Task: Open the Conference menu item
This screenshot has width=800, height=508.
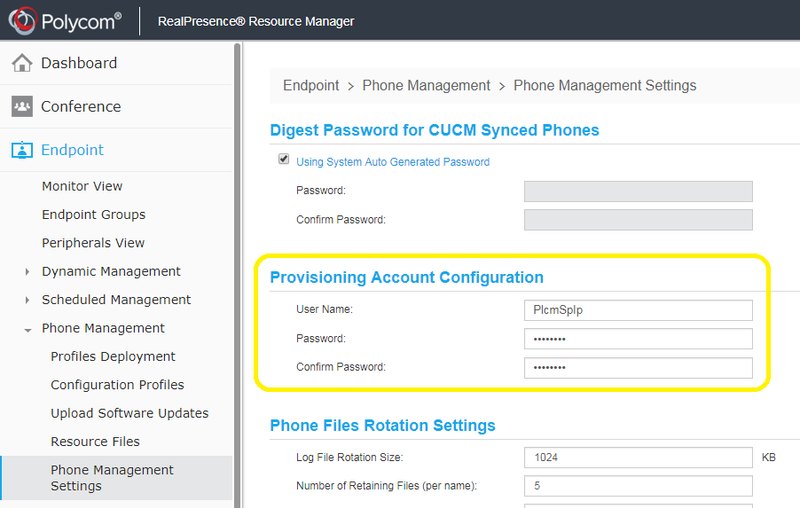Action: (81, 107)
